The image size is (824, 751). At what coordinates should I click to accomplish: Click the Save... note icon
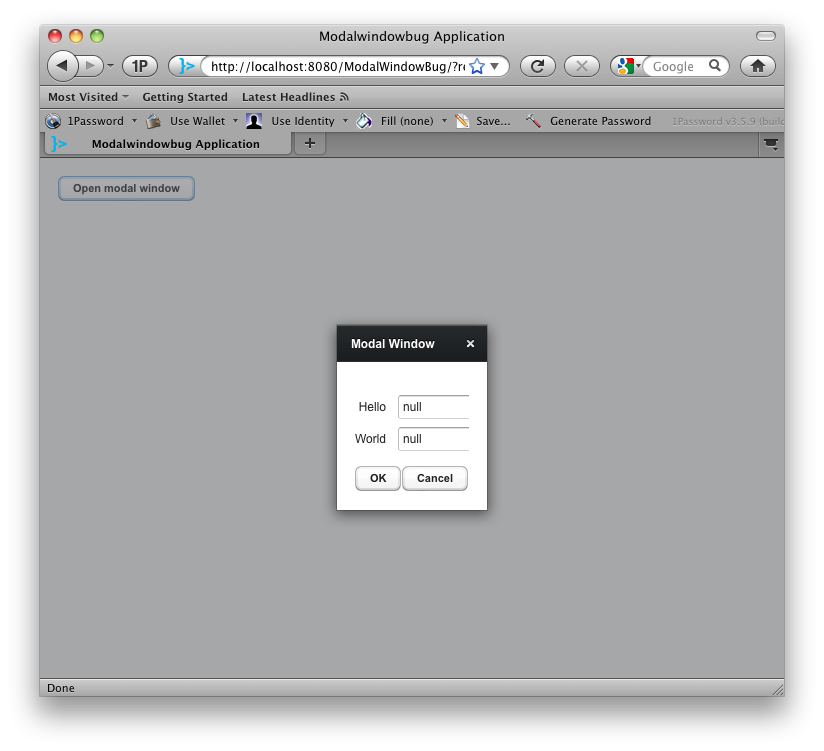(x=461, y=120)
